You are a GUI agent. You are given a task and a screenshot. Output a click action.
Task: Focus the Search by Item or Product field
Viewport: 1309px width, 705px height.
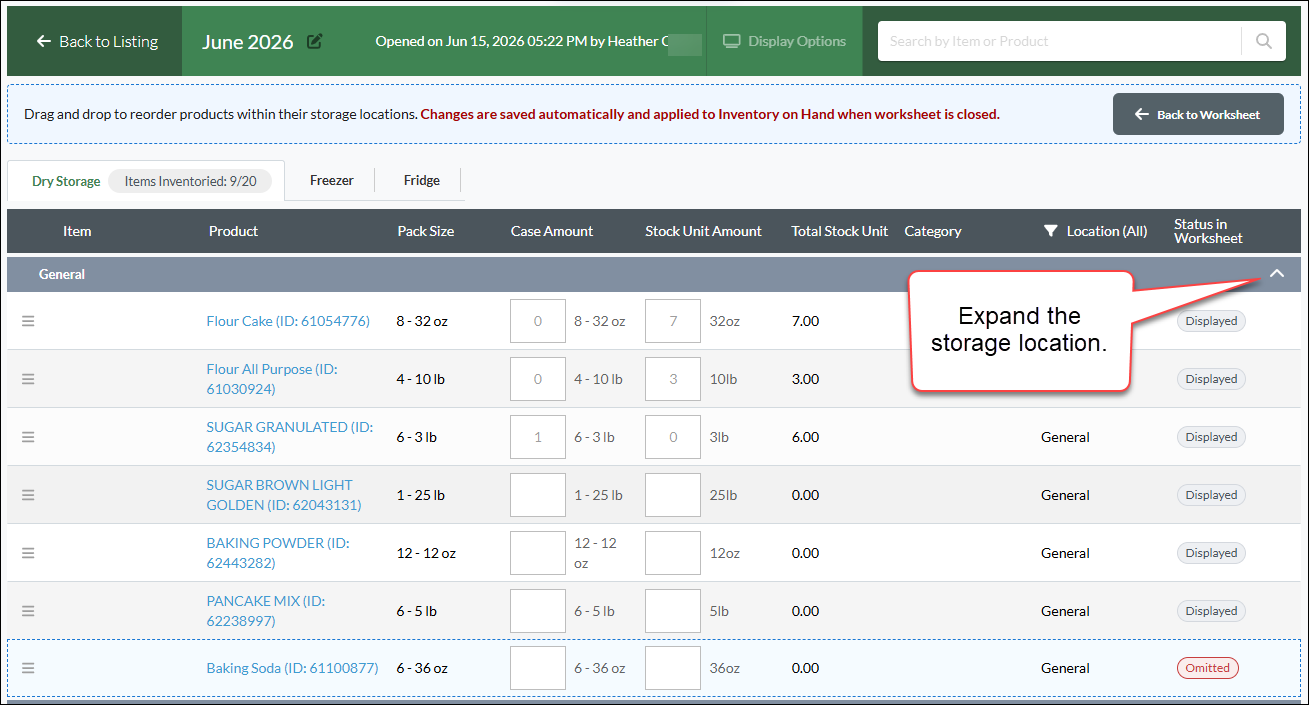pos(1060,41)
